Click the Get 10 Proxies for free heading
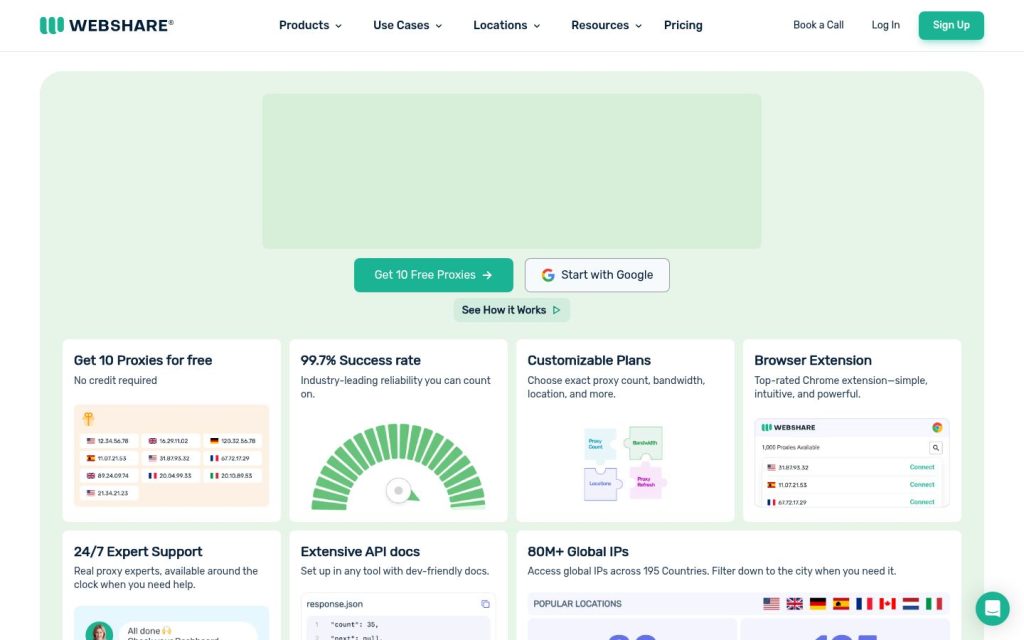This screenshot has width=1024, height=640. coord(143,360)
